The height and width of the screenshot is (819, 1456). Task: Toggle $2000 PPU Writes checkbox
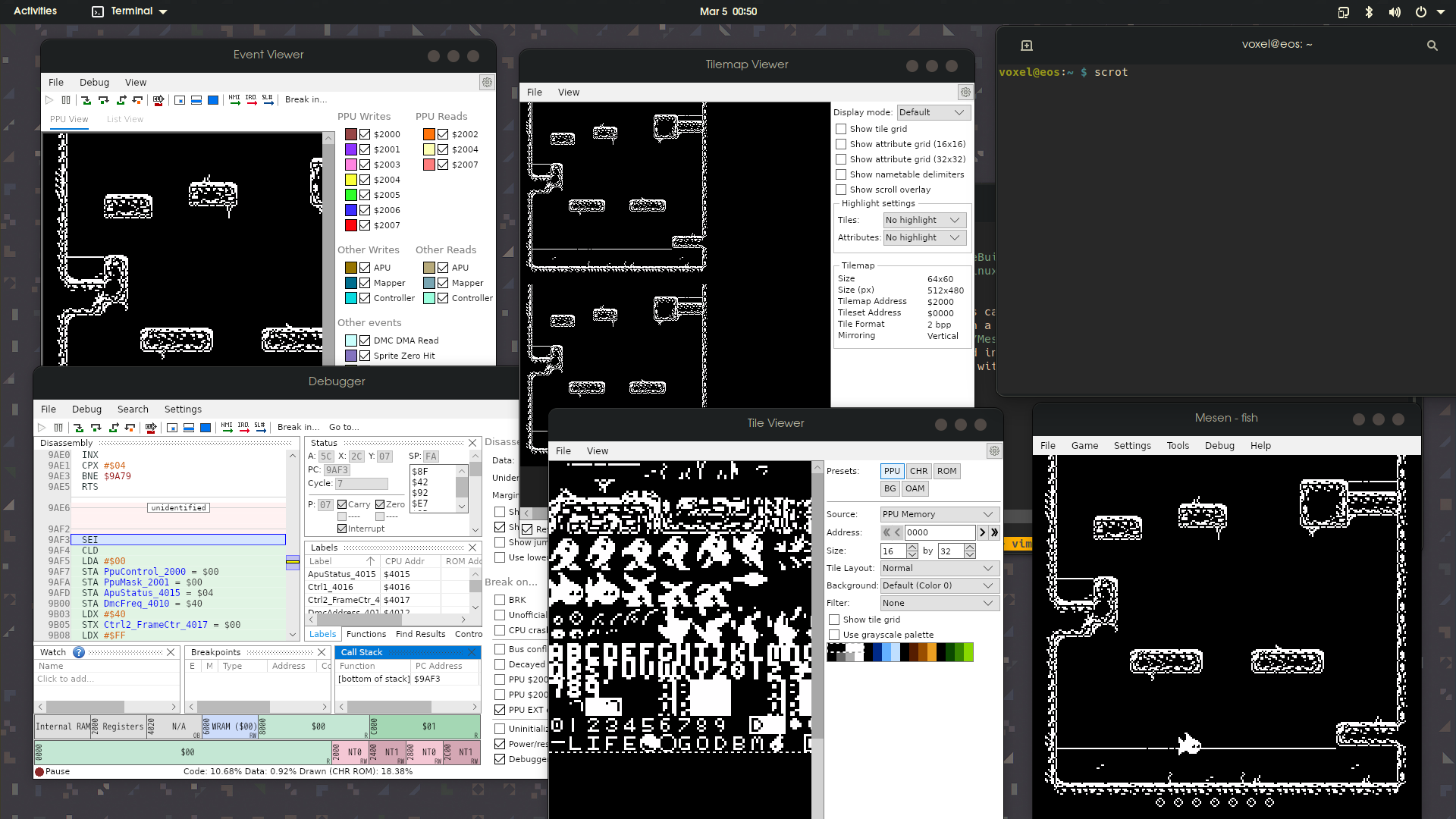pos(365,134)
